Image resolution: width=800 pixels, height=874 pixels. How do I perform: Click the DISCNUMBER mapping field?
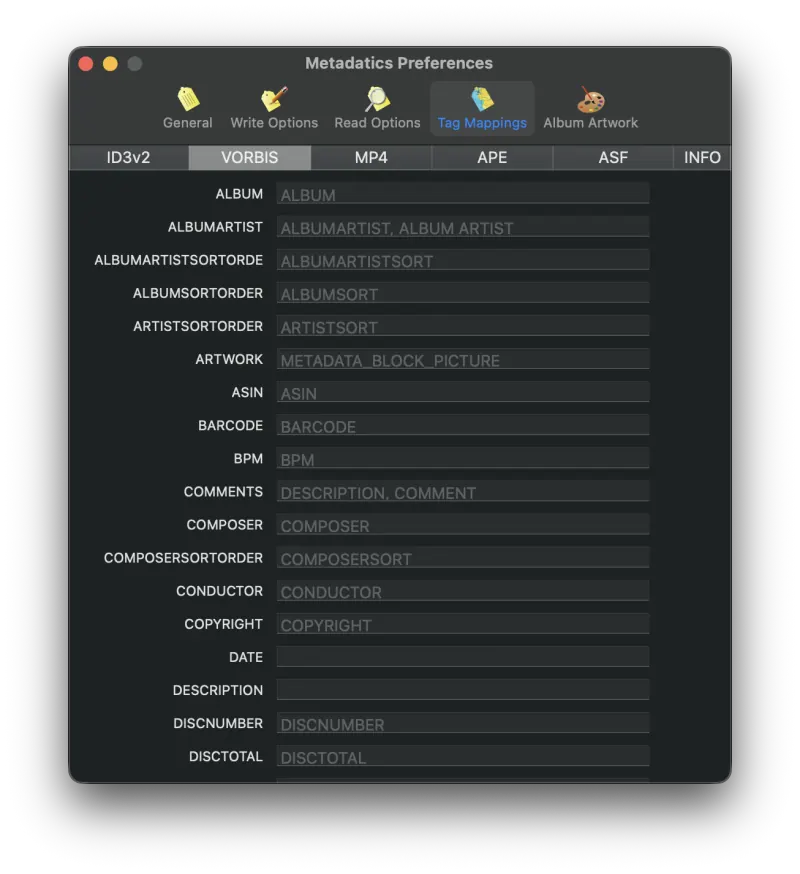[x=463, y=723]
